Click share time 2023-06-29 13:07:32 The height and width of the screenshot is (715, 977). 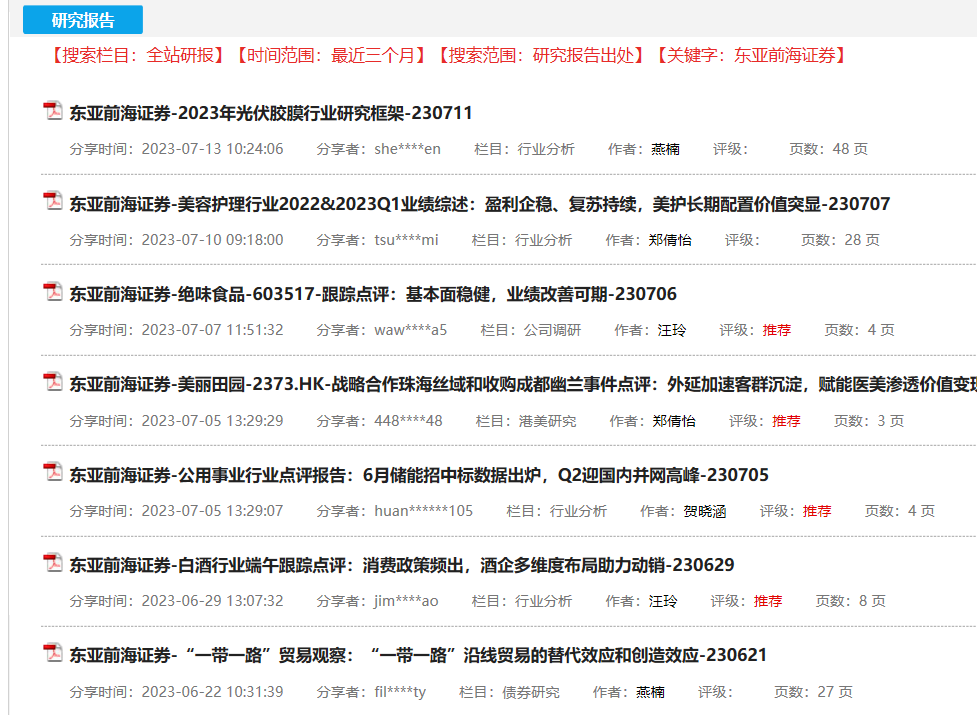212,602
